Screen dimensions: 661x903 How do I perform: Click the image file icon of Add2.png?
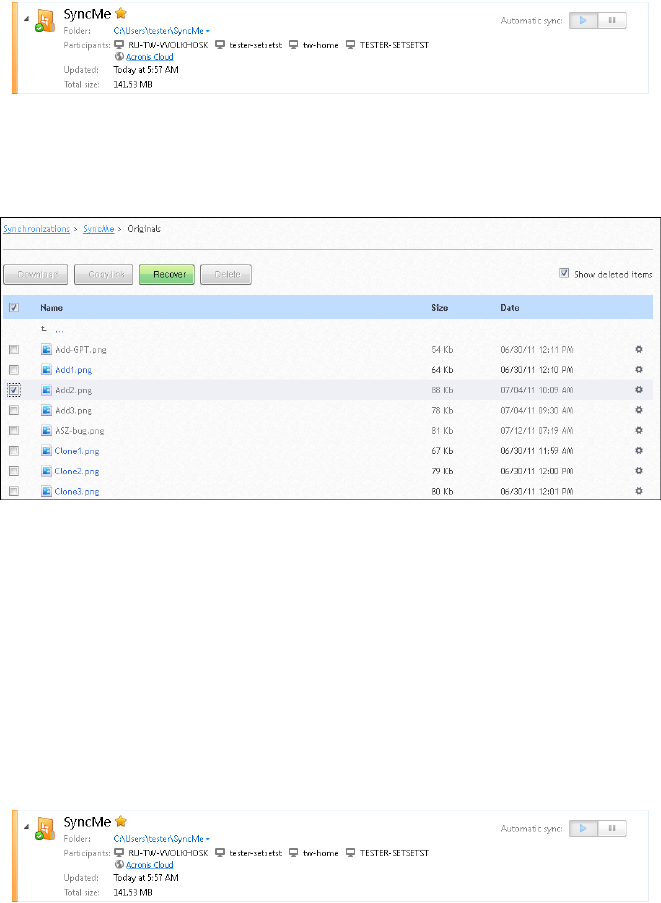coord(47,390)
